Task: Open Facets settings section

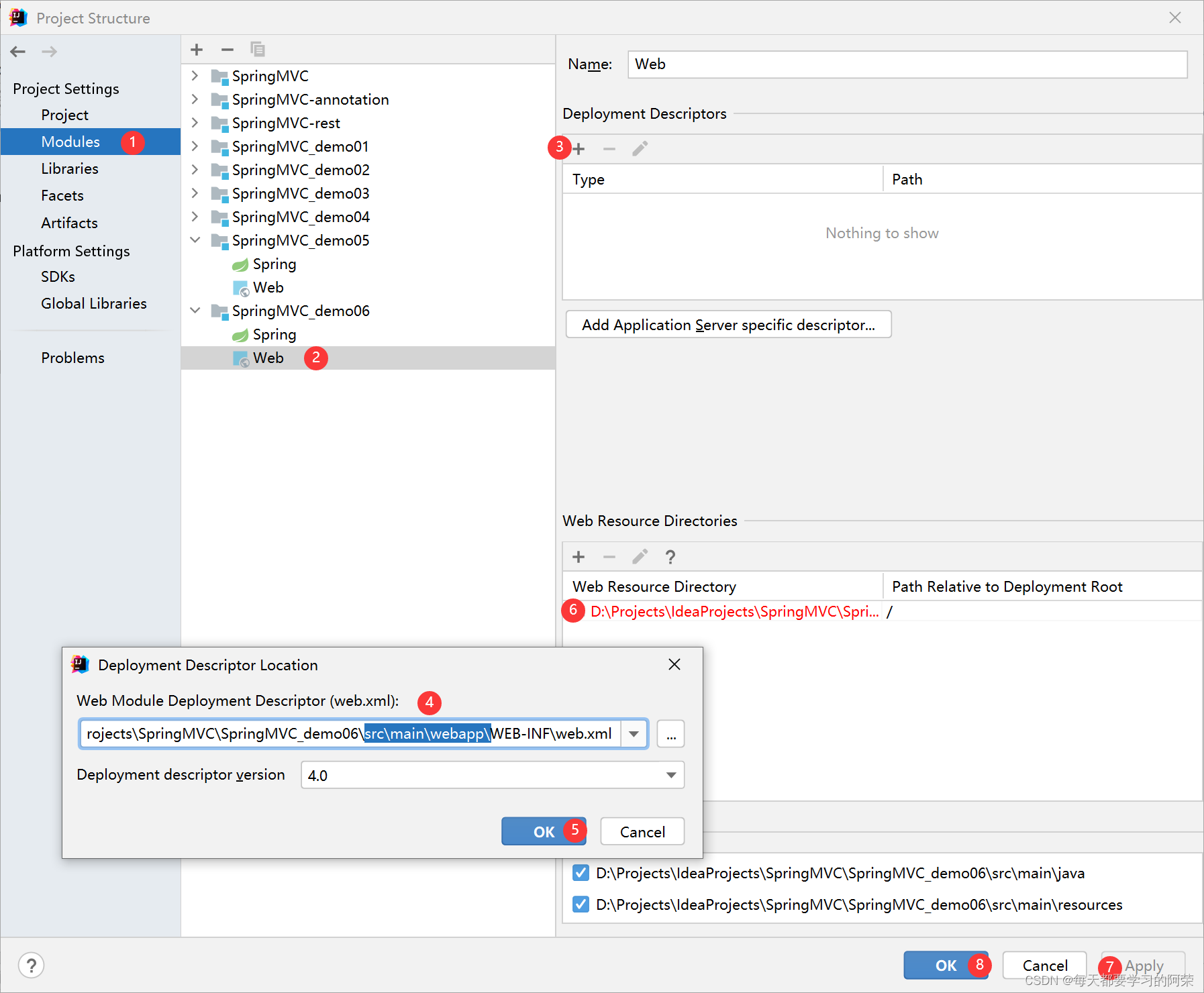Action: (x=62, y=196)
